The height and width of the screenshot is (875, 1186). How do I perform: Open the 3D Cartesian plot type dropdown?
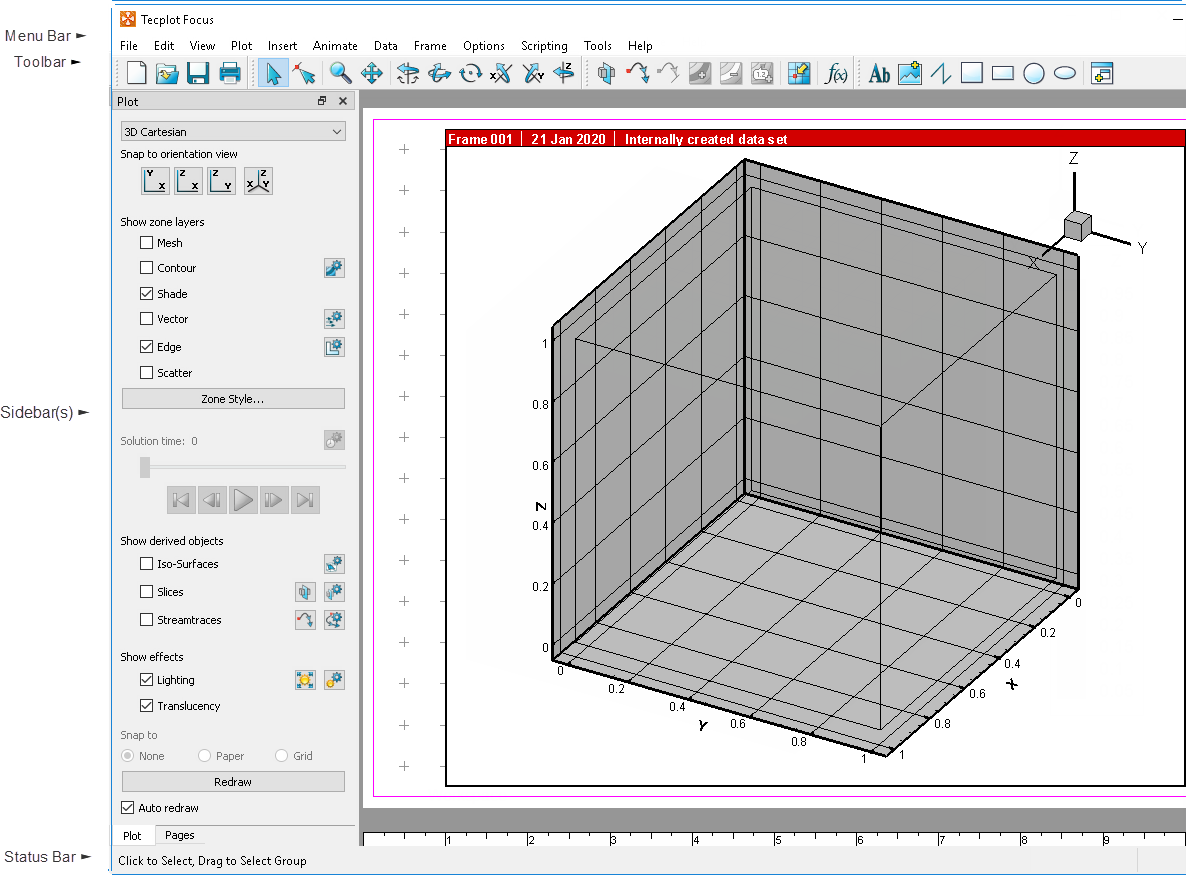coord(233,132)
